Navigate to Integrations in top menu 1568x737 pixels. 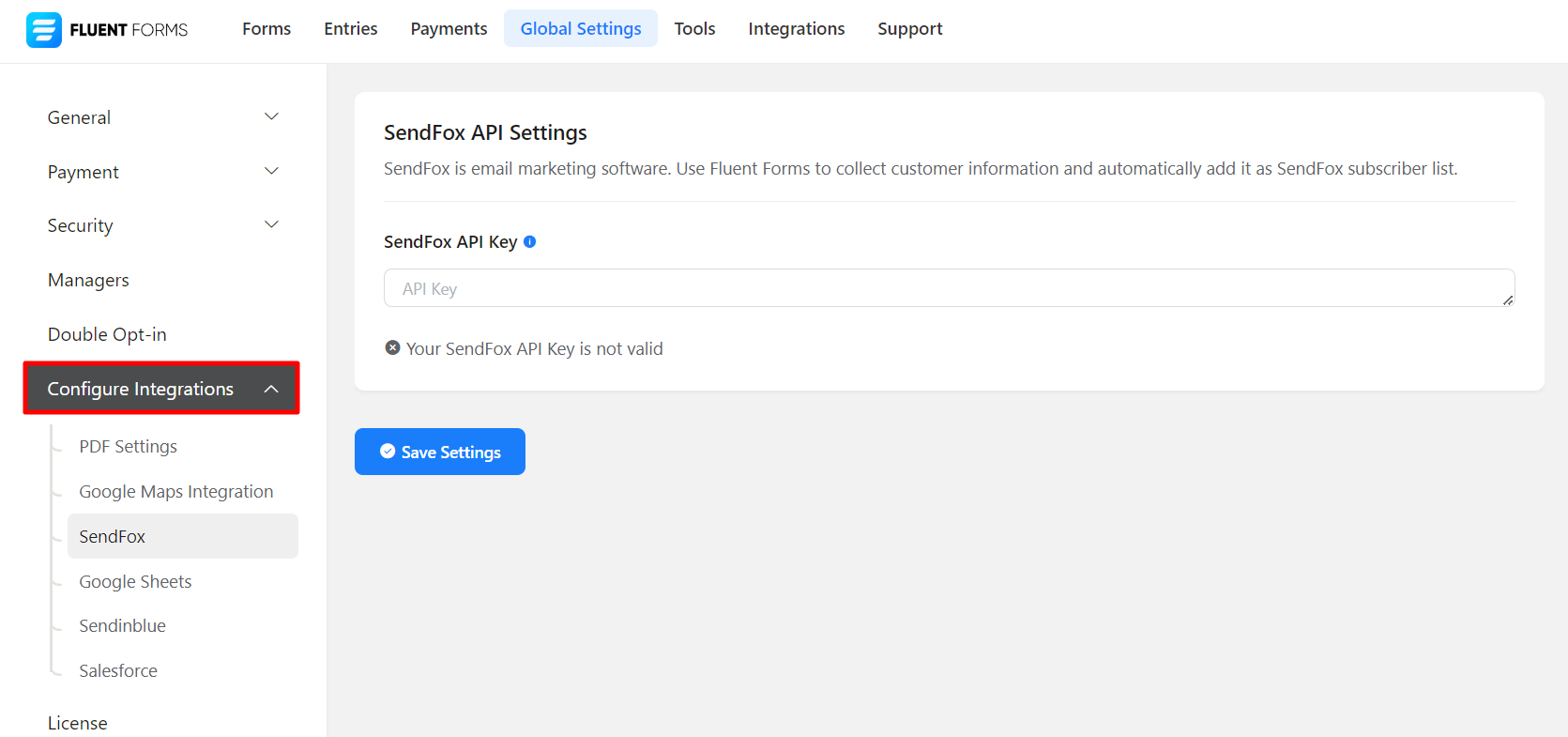[x=796, y=29]
